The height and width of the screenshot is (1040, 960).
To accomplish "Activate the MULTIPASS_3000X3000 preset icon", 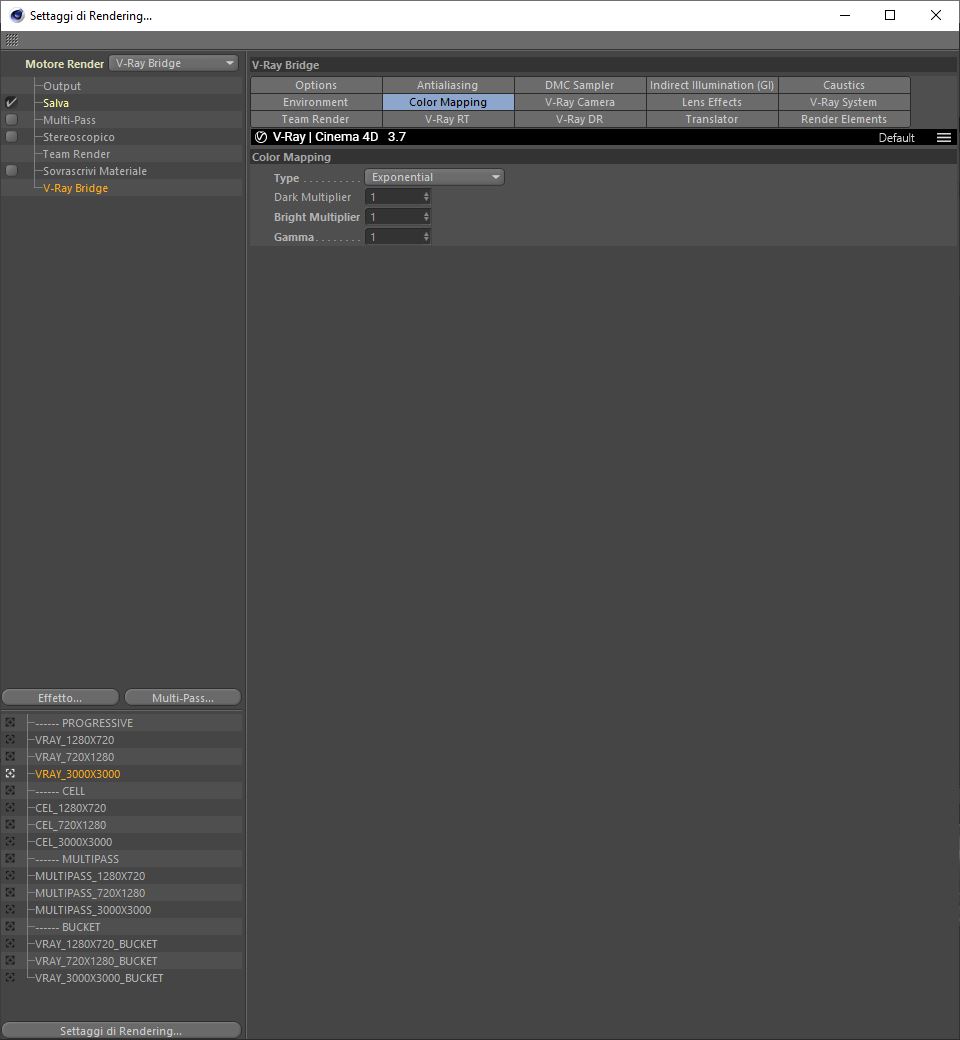I will [x=10, y=910].
